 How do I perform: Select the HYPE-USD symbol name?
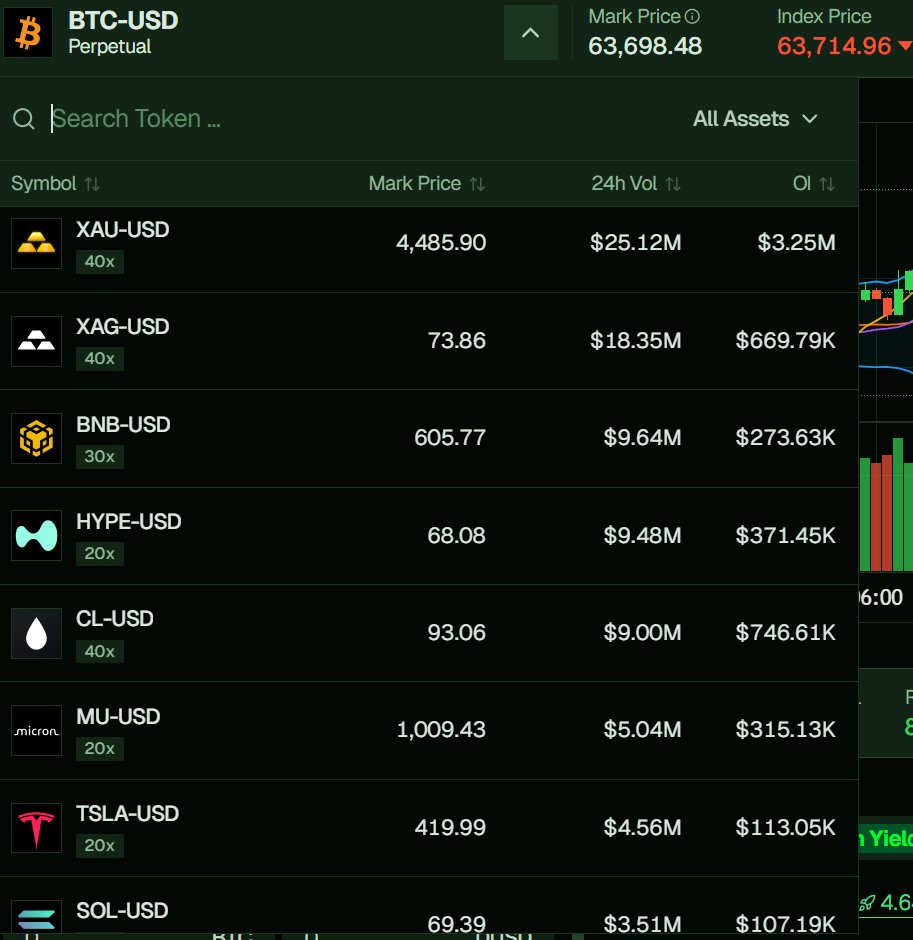tap(128, 522)
